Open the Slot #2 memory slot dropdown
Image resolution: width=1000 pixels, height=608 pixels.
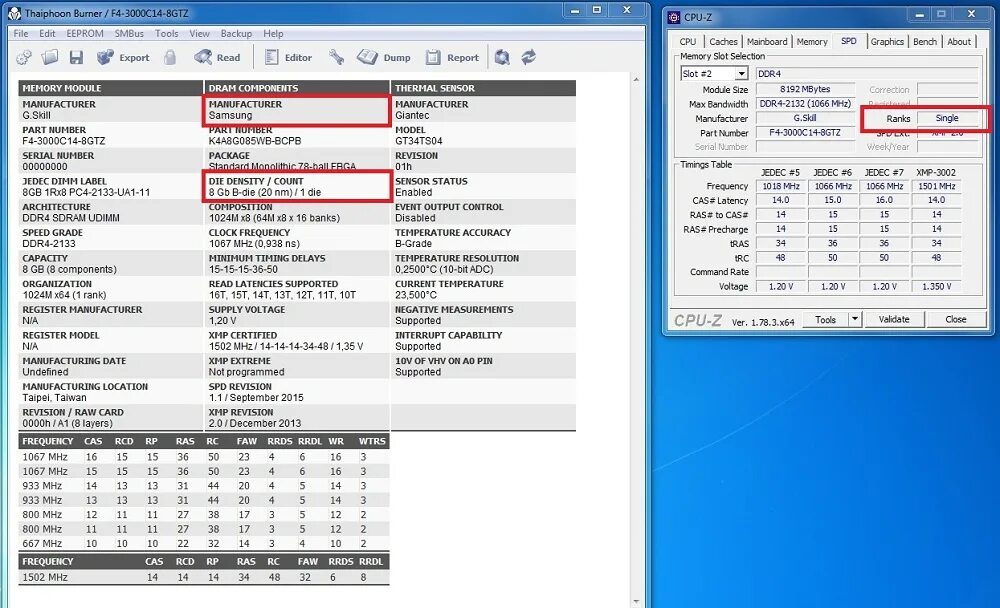[x=741, y=74]
